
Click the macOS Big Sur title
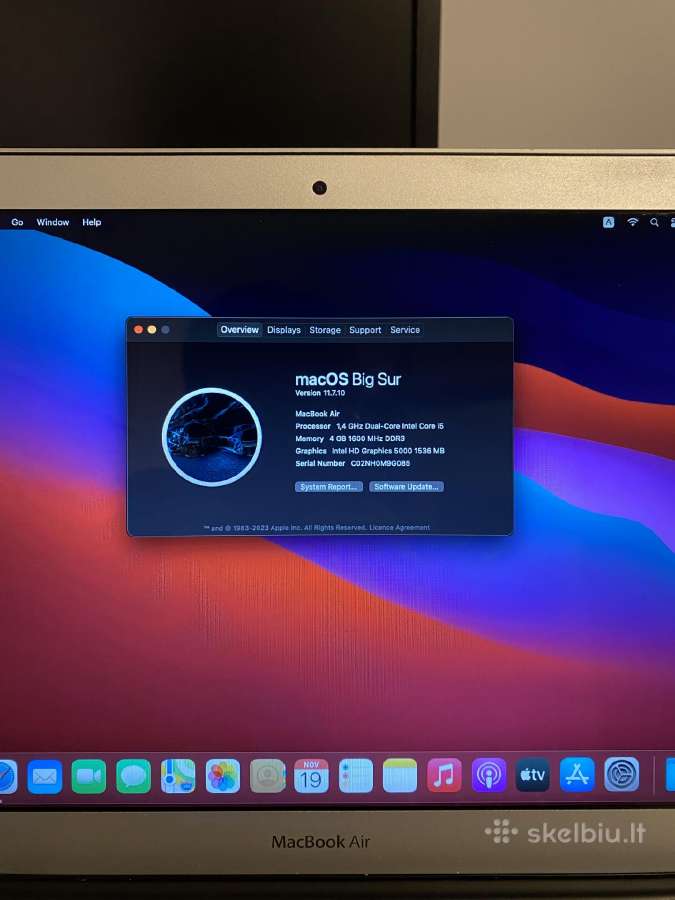click(x=348, y=379)
